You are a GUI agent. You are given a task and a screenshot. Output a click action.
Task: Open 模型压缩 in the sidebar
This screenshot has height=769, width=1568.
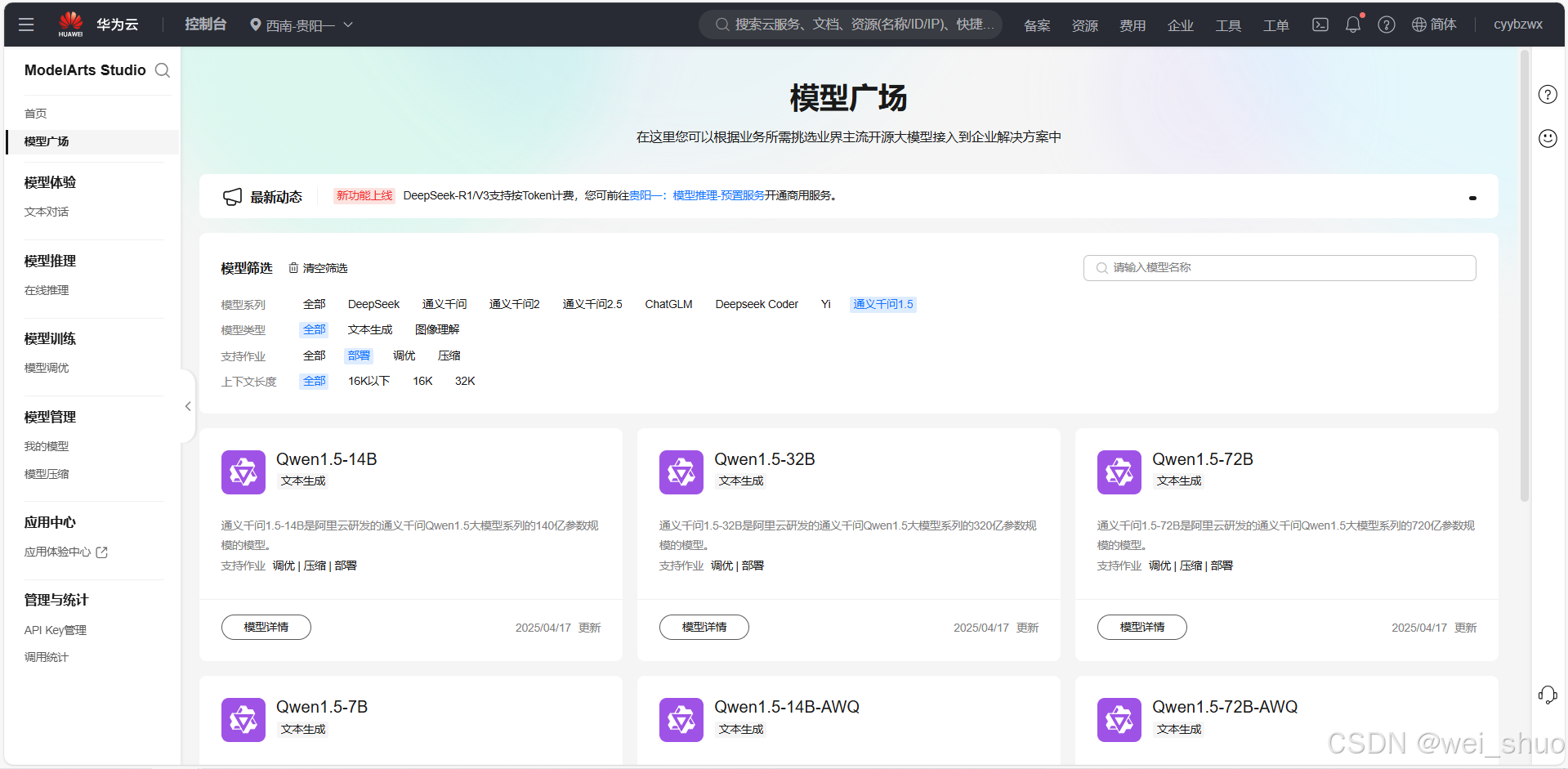coord(47,474)
